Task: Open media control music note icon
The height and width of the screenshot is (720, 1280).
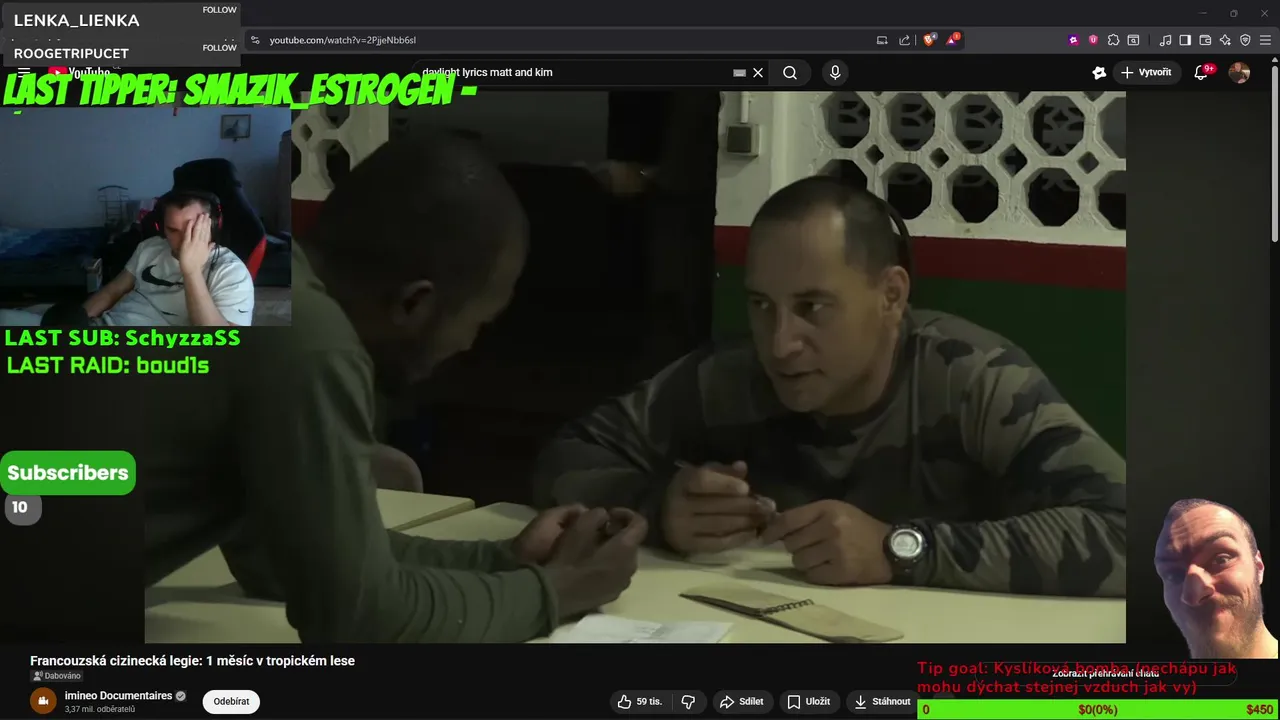Action: pos(1165,40)
